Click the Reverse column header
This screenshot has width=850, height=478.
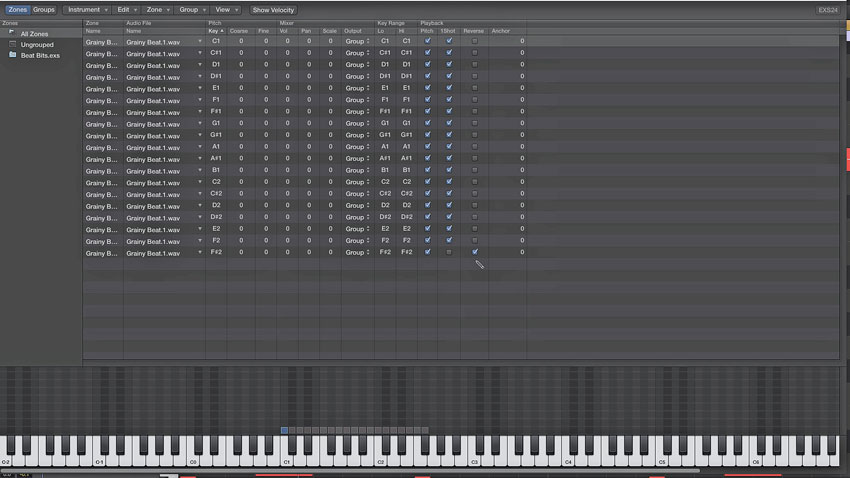coord(473,31)
